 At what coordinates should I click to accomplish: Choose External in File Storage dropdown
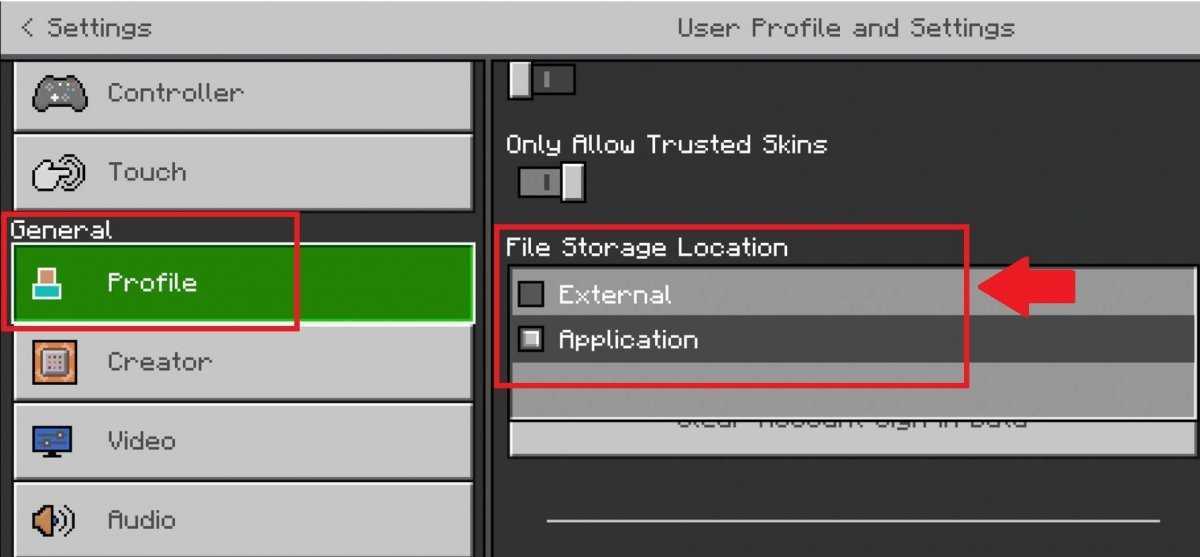click(853, 294)
